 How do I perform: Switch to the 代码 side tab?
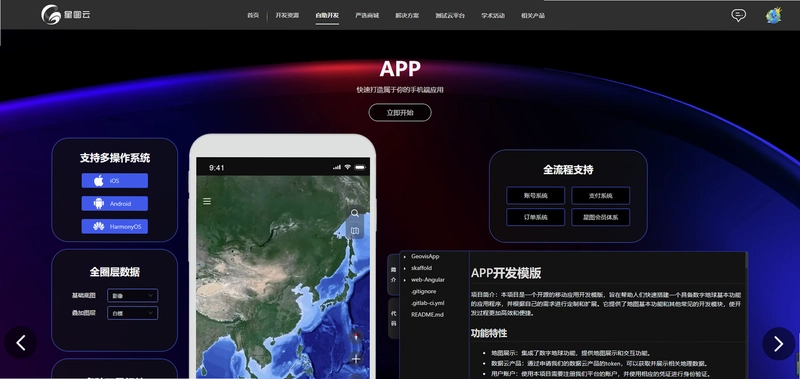(393, 319)
